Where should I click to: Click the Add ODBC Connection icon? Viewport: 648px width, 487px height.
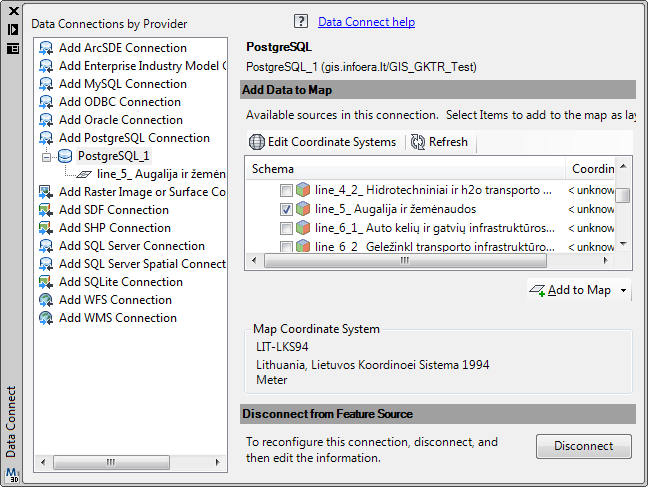tap(46, 102)
